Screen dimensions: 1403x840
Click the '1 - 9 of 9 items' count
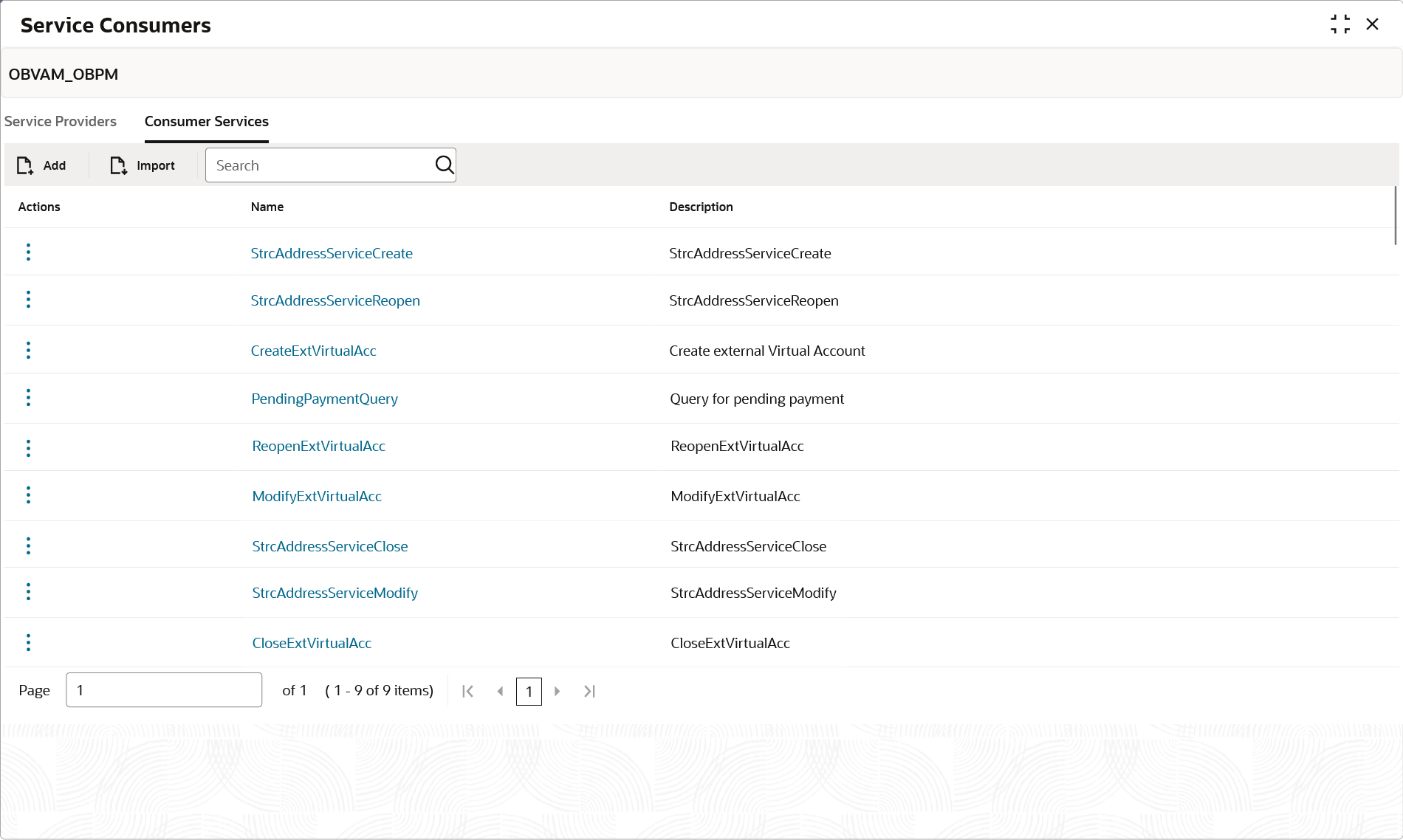point(380,690)
